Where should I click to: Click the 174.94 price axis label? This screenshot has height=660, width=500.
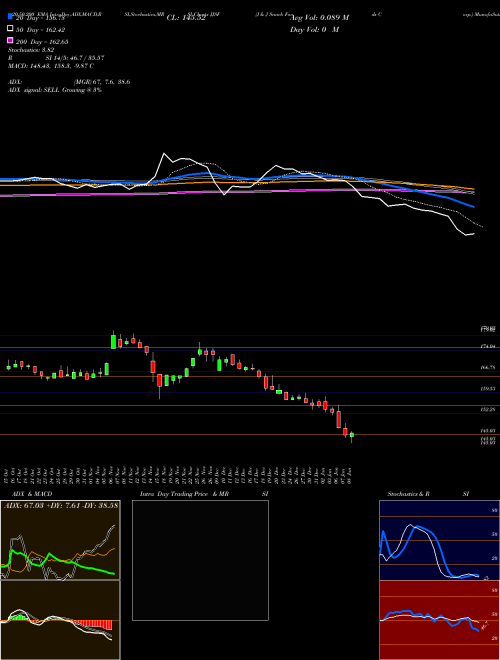click(489, 346)
